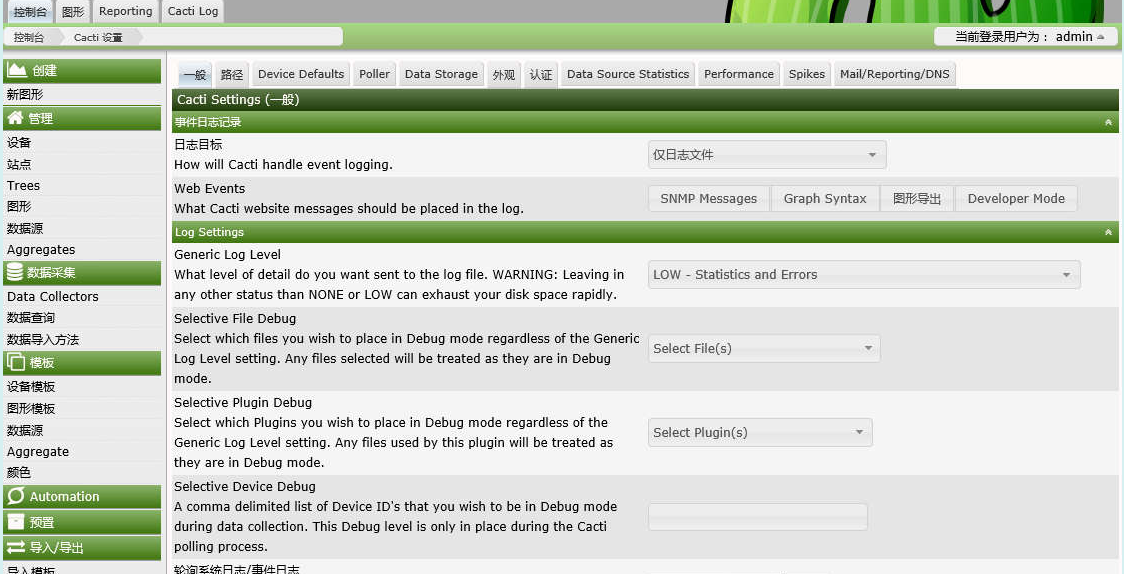Click the 模板 copy icon in sidebar
The image size is (1124, 574).
pyautogui.click(x=16, y=362)
